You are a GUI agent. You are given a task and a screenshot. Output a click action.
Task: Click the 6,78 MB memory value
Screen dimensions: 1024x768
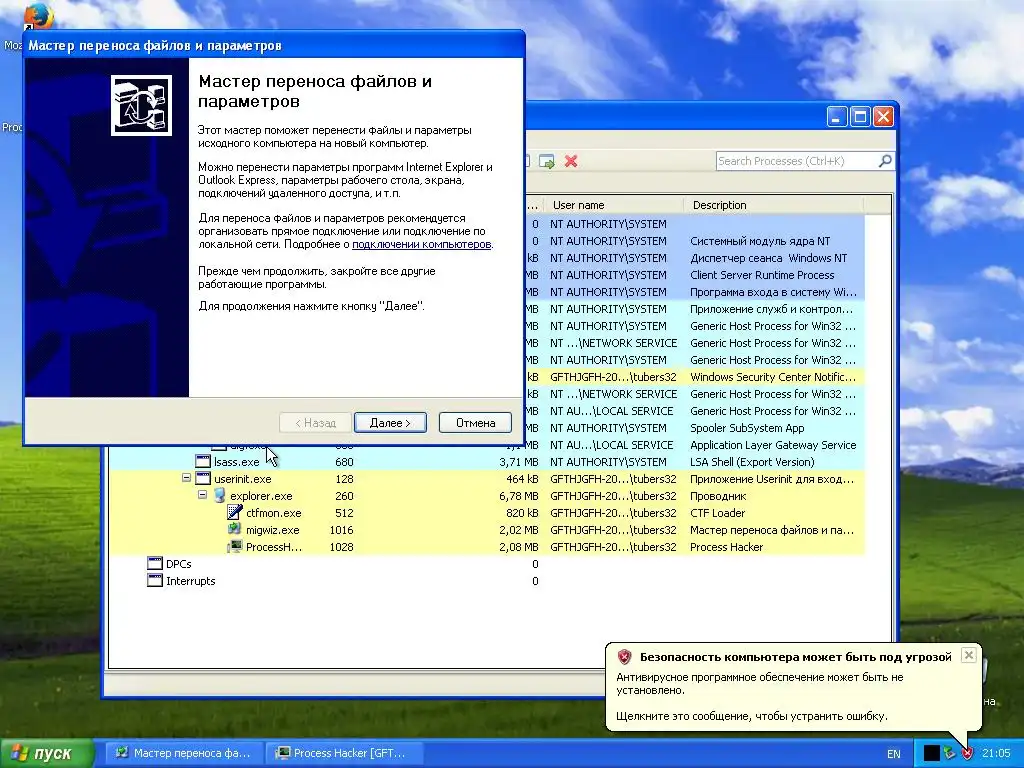[519, 496]
